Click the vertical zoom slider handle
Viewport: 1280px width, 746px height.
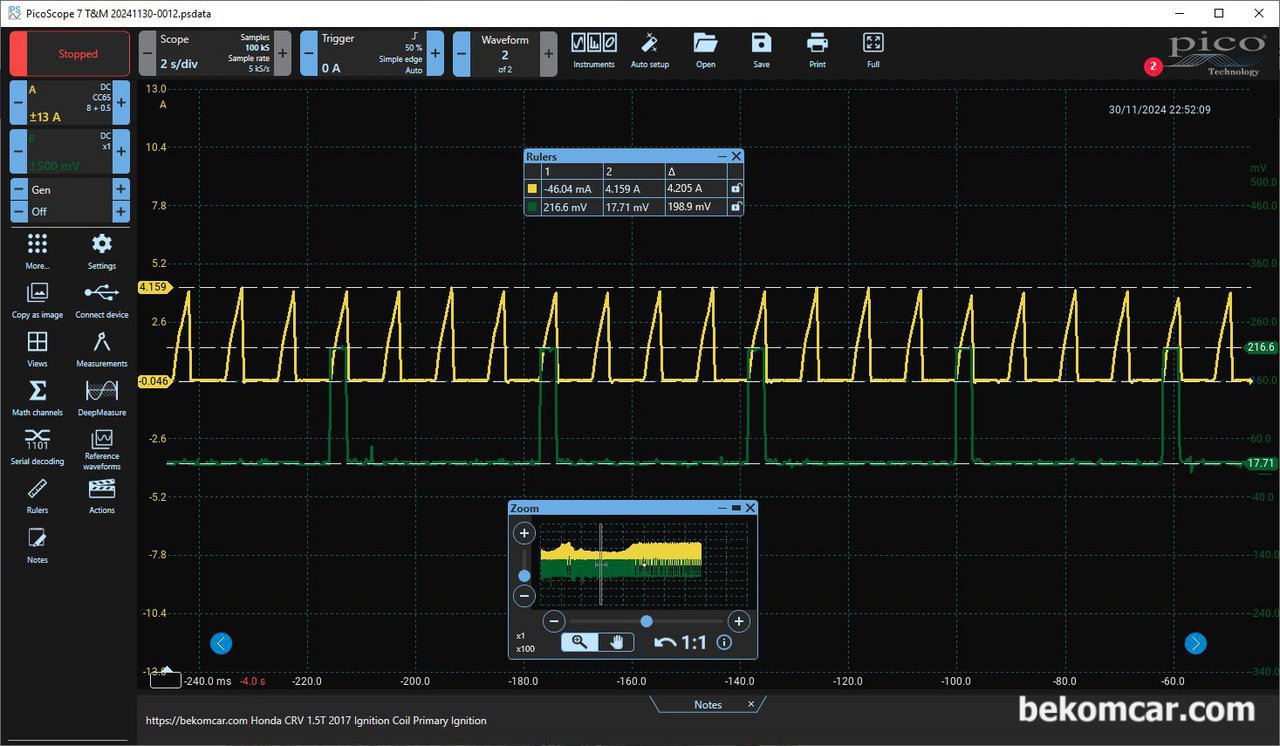point(524,576)
